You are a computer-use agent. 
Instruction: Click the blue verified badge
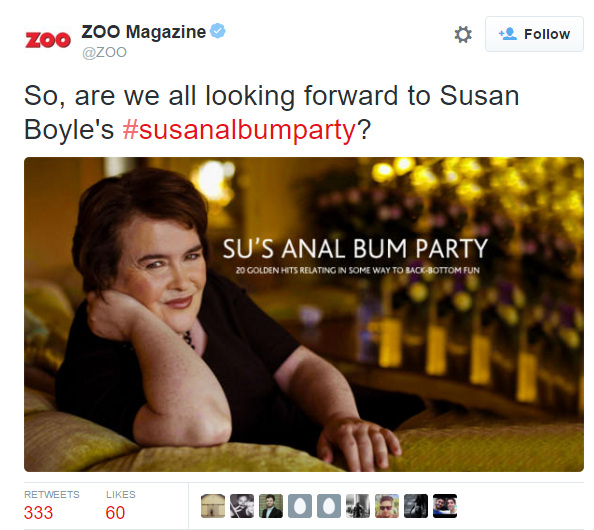pos(218,31)
